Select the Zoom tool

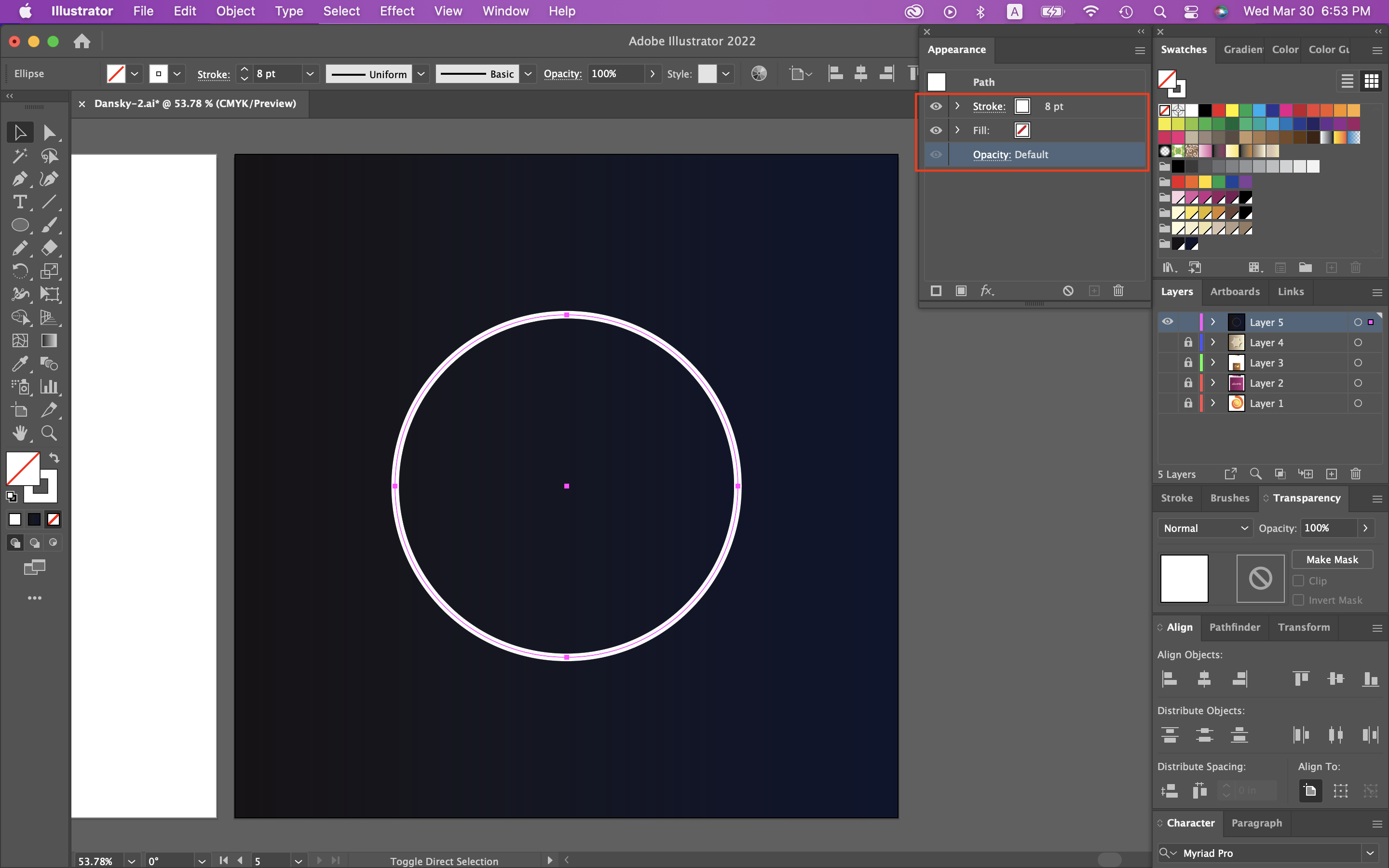[x=49, y=432]
